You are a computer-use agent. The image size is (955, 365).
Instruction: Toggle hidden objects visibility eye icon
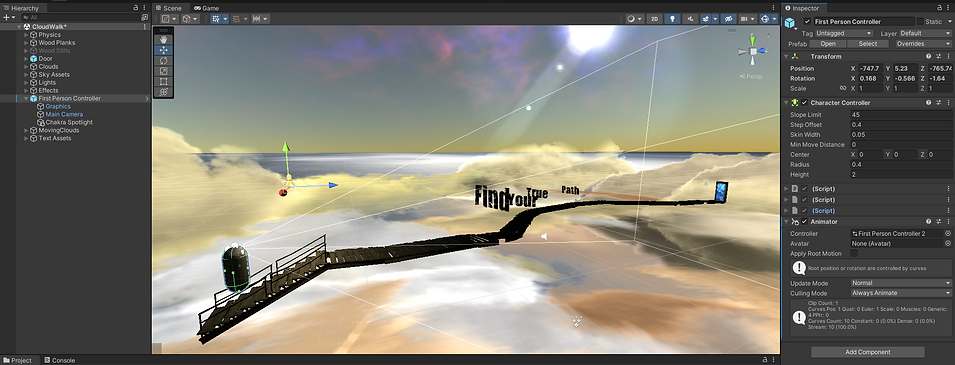[x=728, y=19]
